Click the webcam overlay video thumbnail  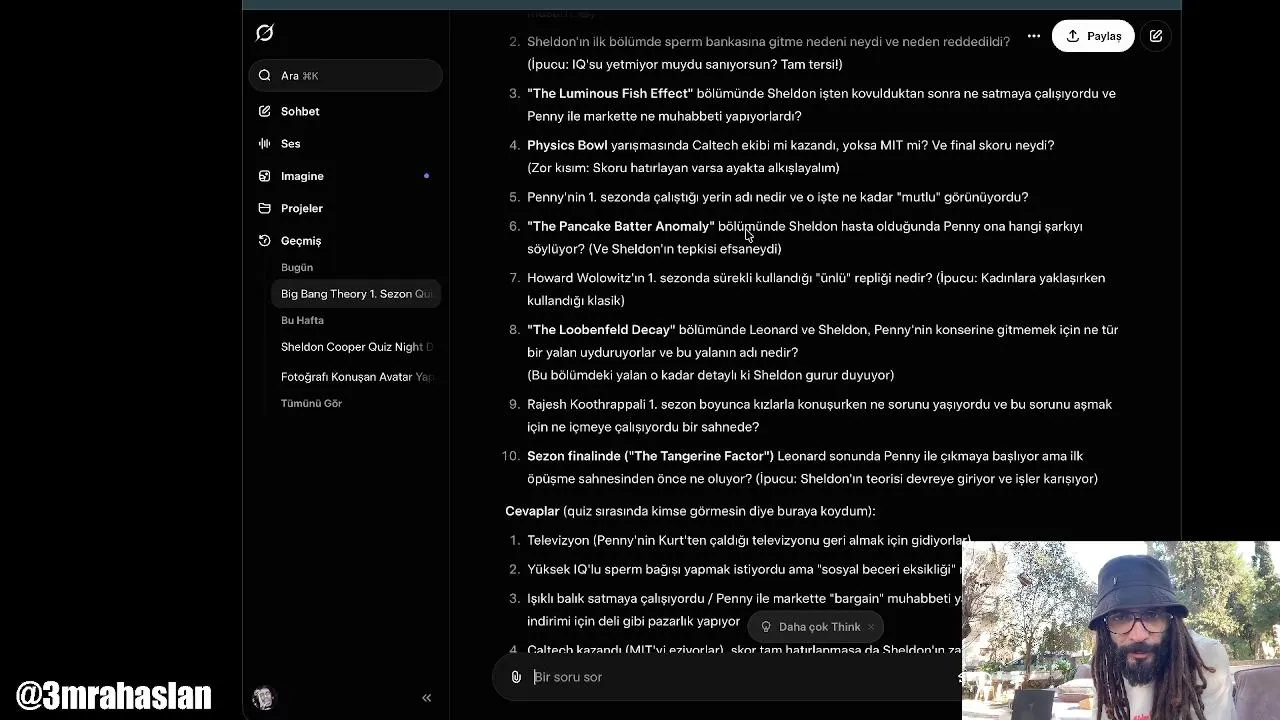1121,631
